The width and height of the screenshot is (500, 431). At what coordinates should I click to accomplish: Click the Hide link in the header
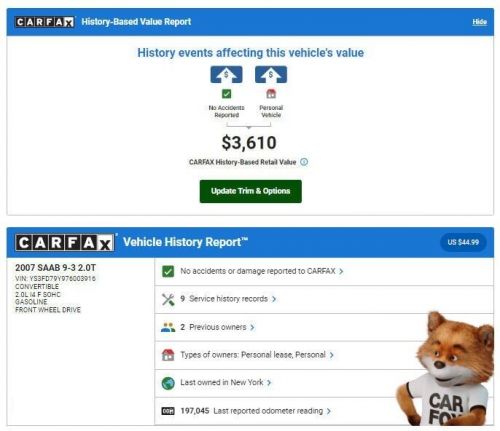(x=479, y=22)
